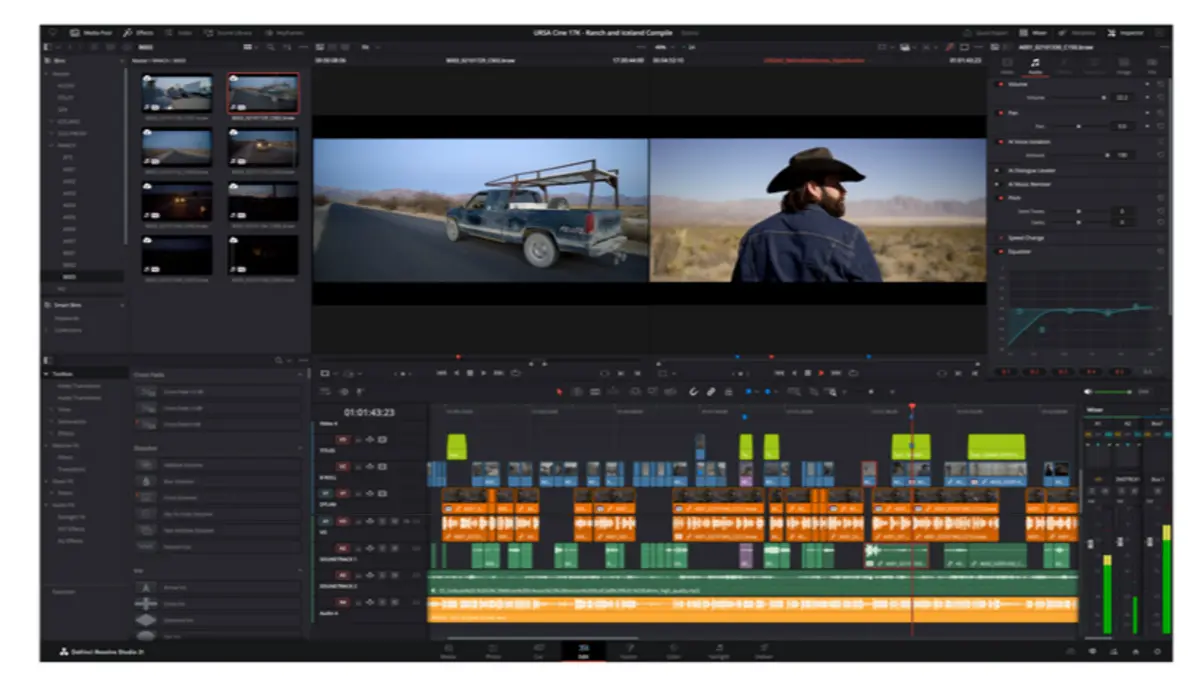The height and width of the screenshot is (677, 1200).
Task: Open the Fusion page
Action: [629, 650]
